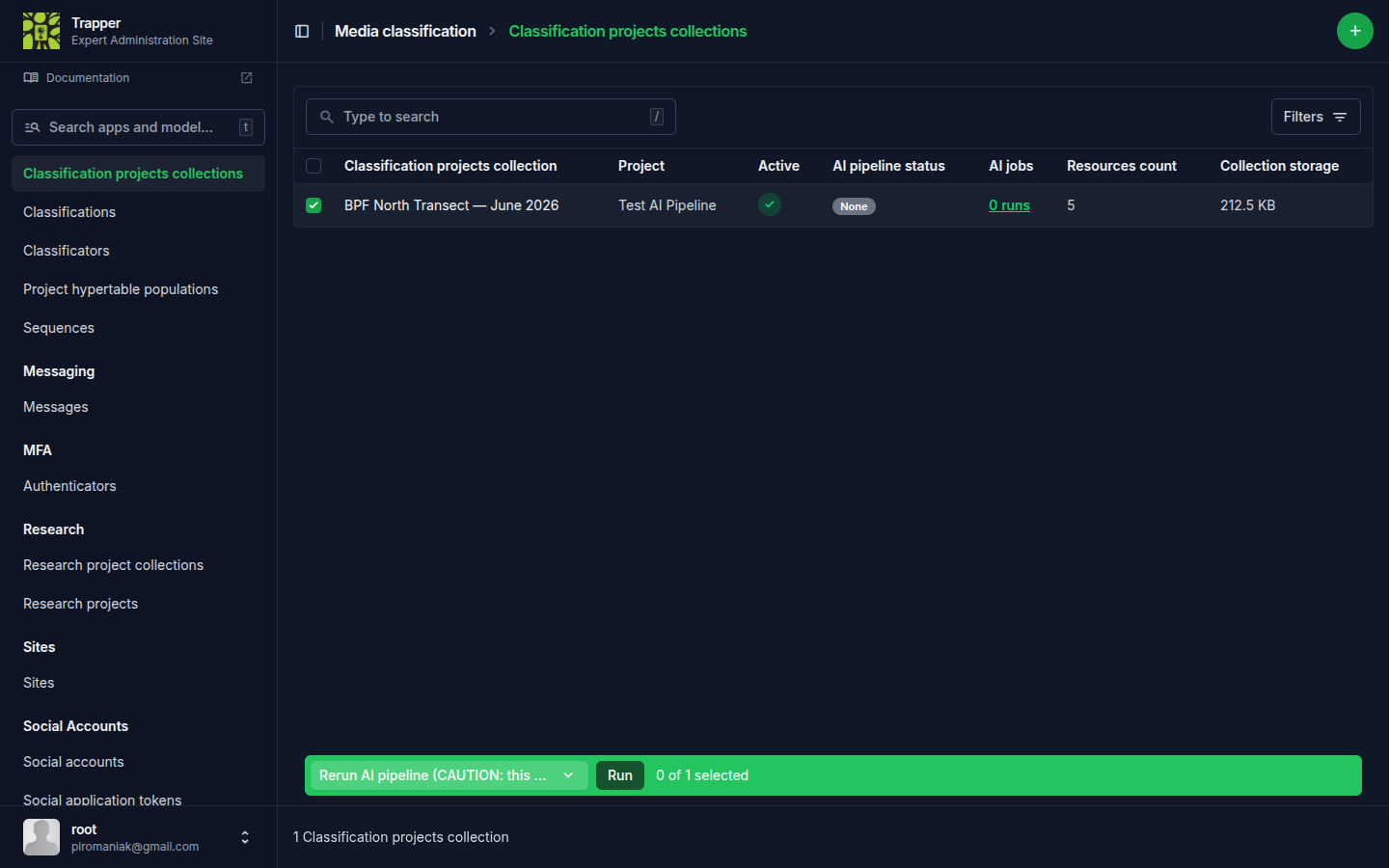This screenshot has height=868, width=1389.
Task: Click Classification projects collections breadcrumb
Action: coord(628,31)
